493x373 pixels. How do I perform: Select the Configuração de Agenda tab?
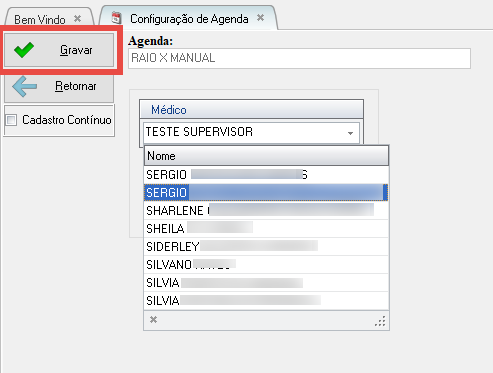189,19
